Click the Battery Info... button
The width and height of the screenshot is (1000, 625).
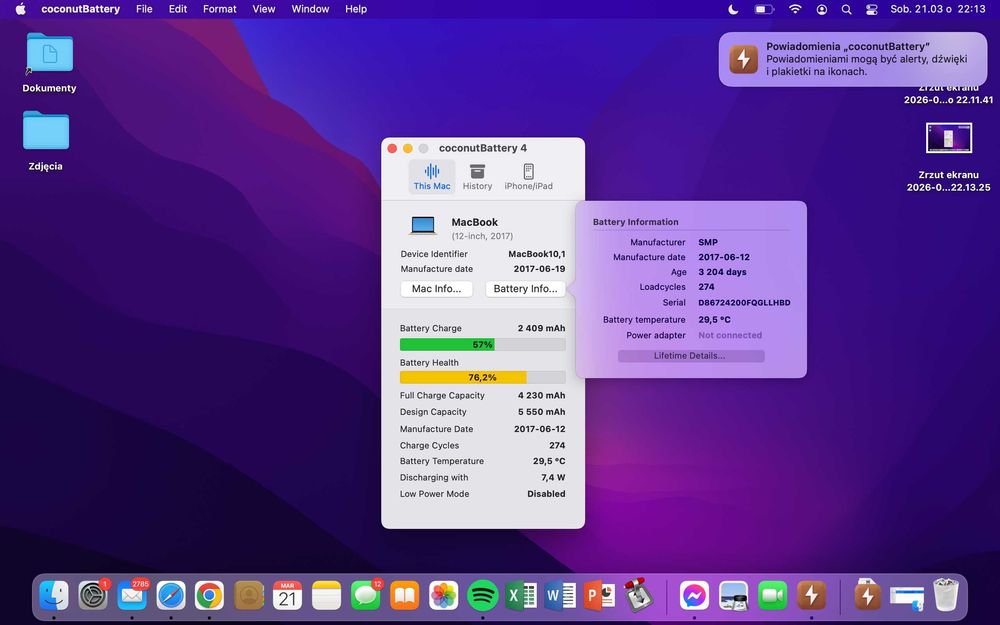pos(526,289)
